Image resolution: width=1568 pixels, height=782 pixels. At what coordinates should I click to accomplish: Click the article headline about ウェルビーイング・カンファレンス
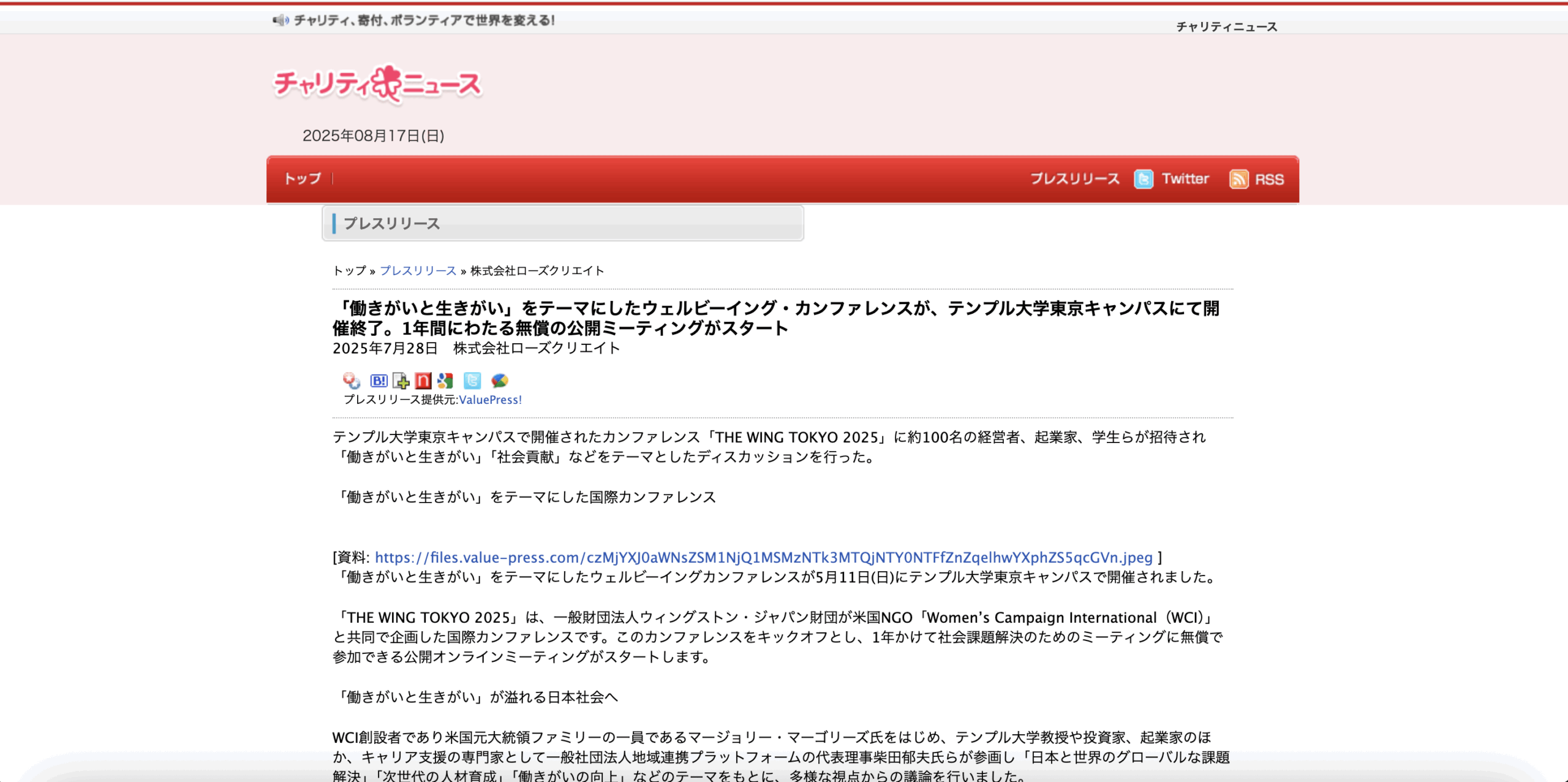pos(776,318)
